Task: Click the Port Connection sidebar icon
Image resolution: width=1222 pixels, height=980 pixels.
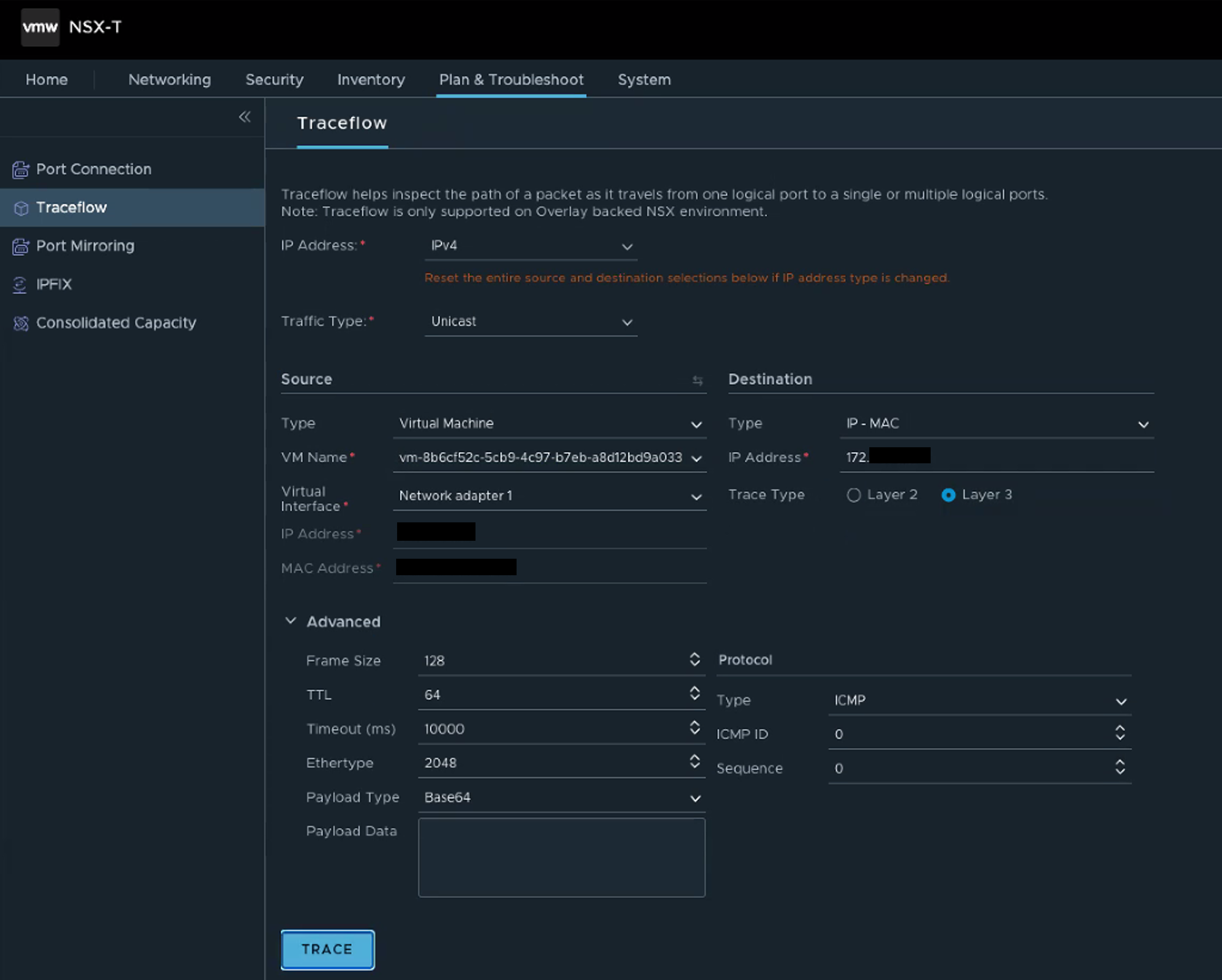Action: (x=20, y=170)
